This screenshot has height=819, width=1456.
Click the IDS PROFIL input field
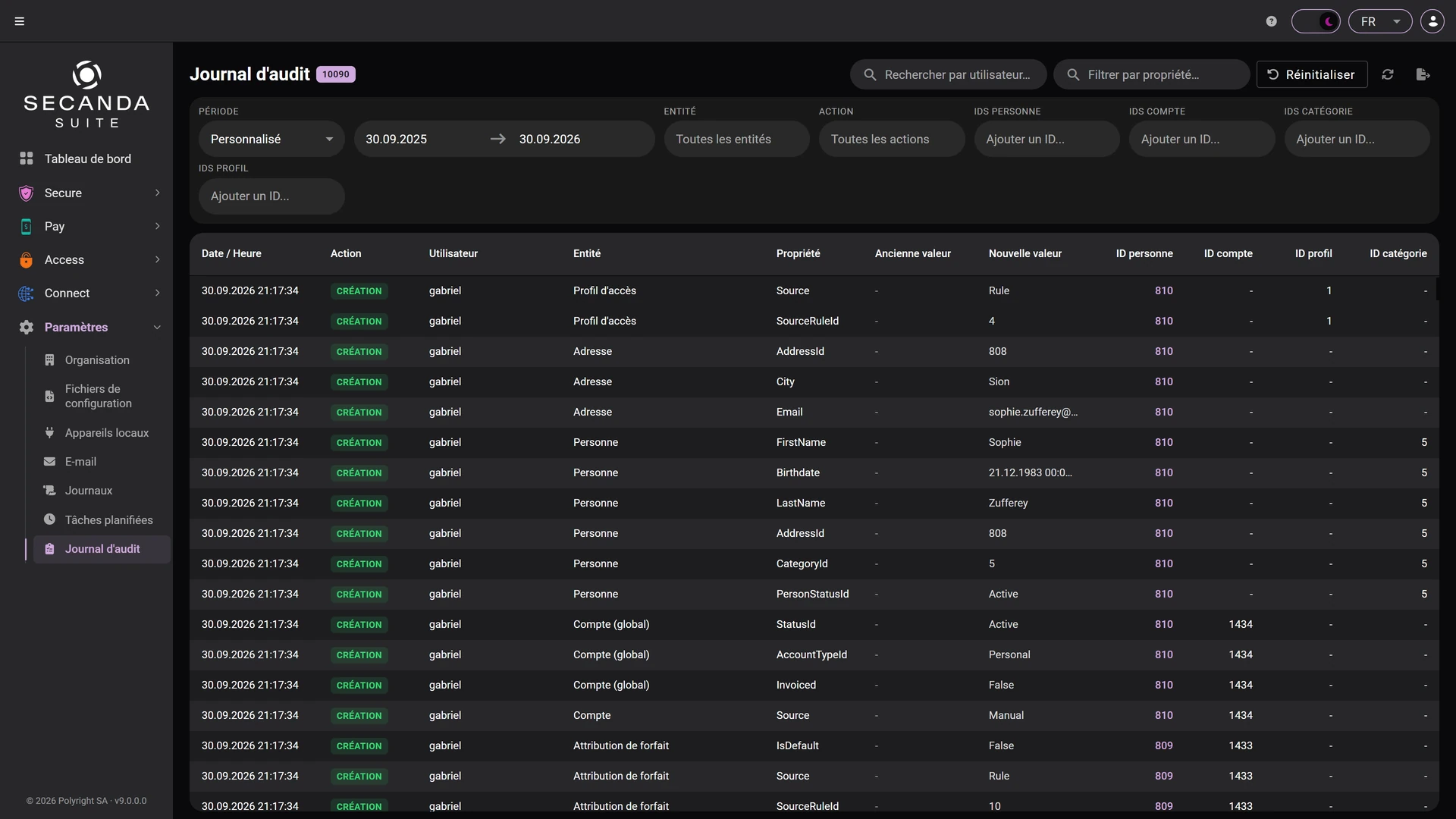click(x=271, y=196)
